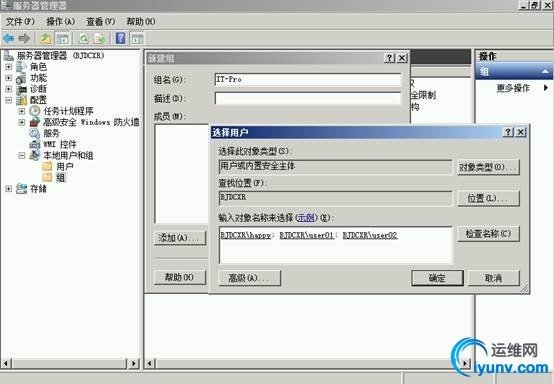Click the BJDCXR\happy entry
Screen dimensions: 554x384
tap(246, 235)
